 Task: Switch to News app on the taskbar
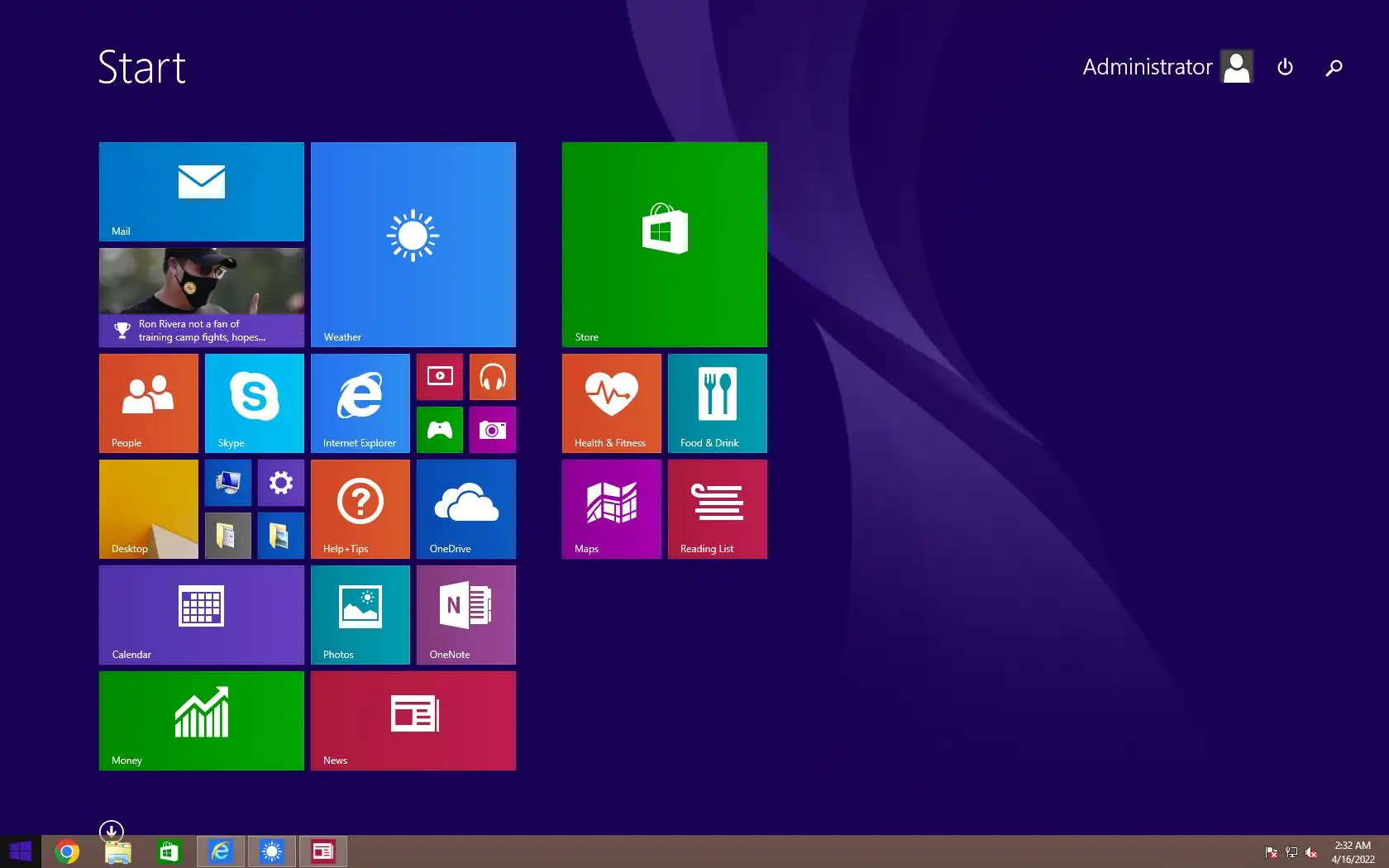click(323, 851)
